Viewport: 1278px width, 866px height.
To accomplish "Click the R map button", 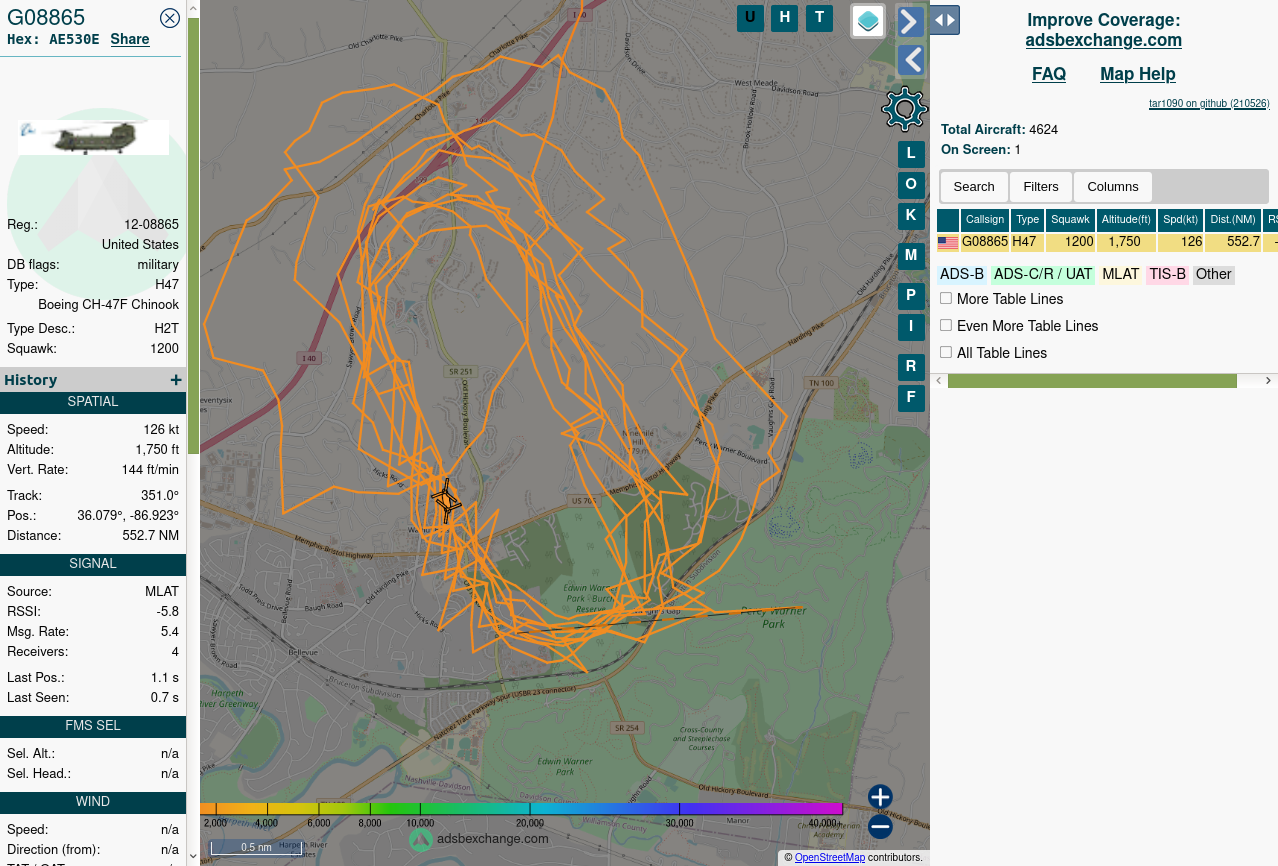I will pyautogui.click(x=911, y=367).
